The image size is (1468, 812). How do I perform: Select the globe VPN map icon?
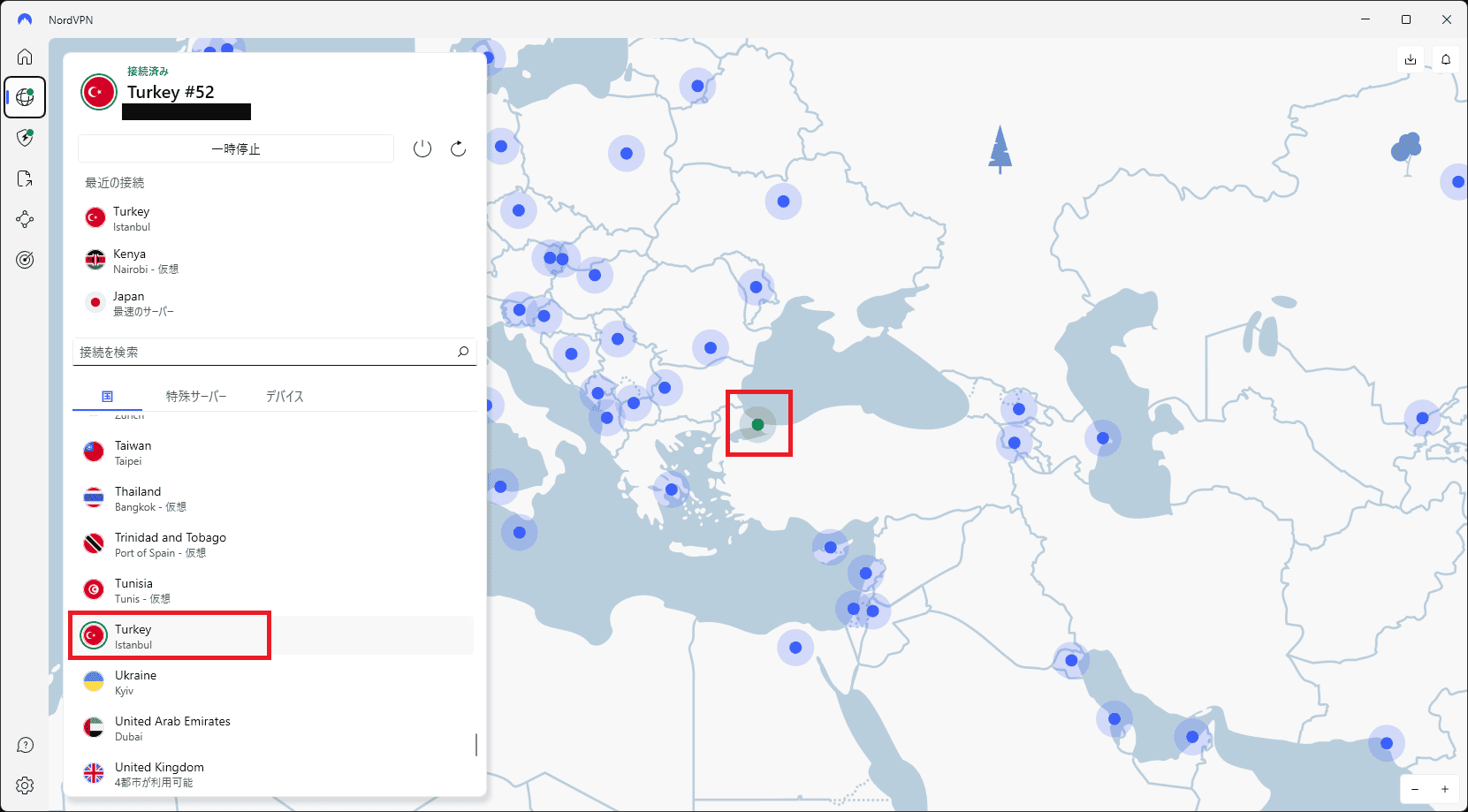pos(25,97)
